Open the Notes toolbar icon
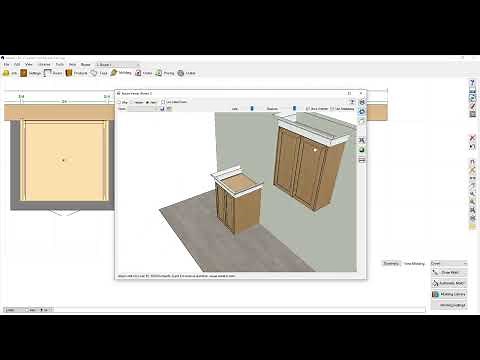The image size is (480, 360). pos(138,73)
